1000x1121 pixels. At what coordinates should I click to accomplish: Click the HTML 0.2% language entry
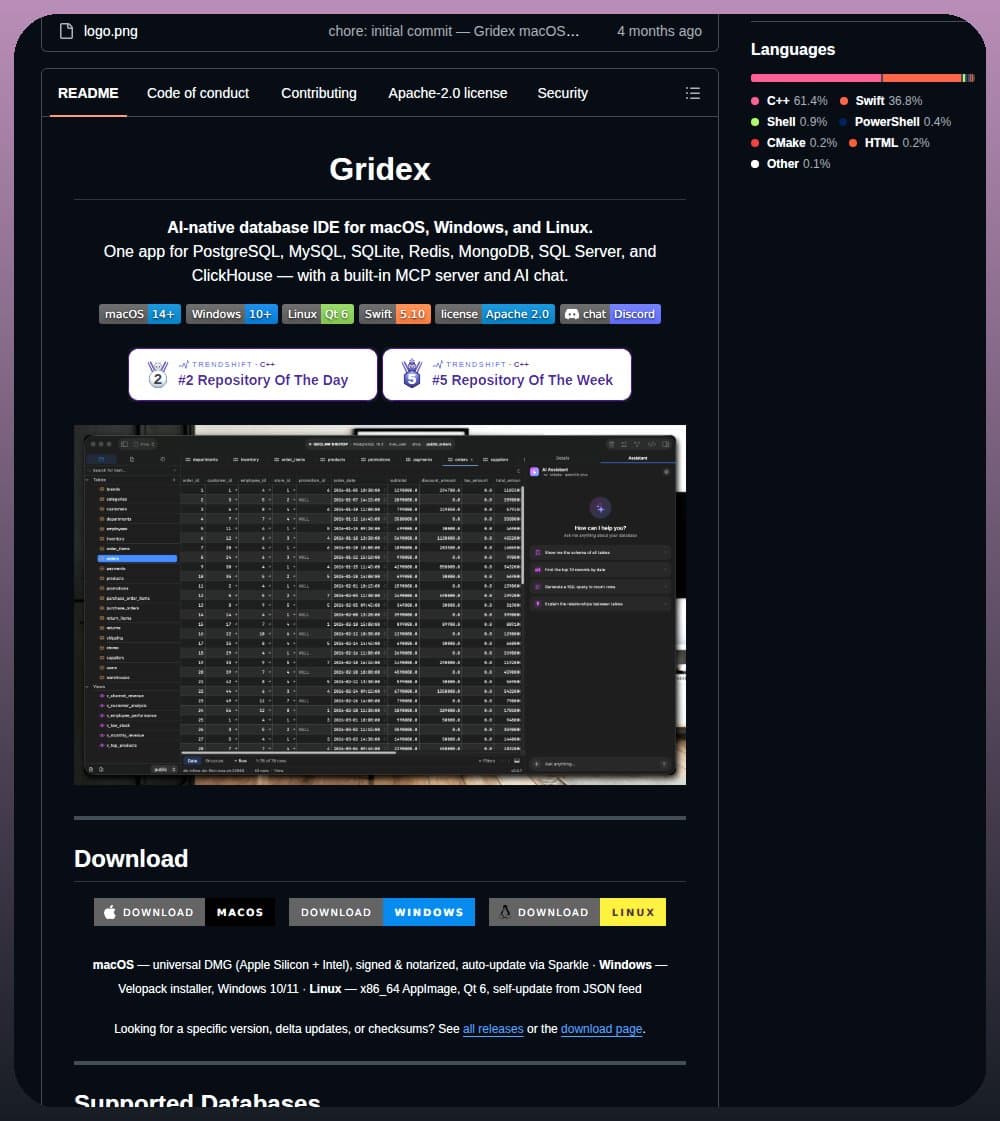889,142
